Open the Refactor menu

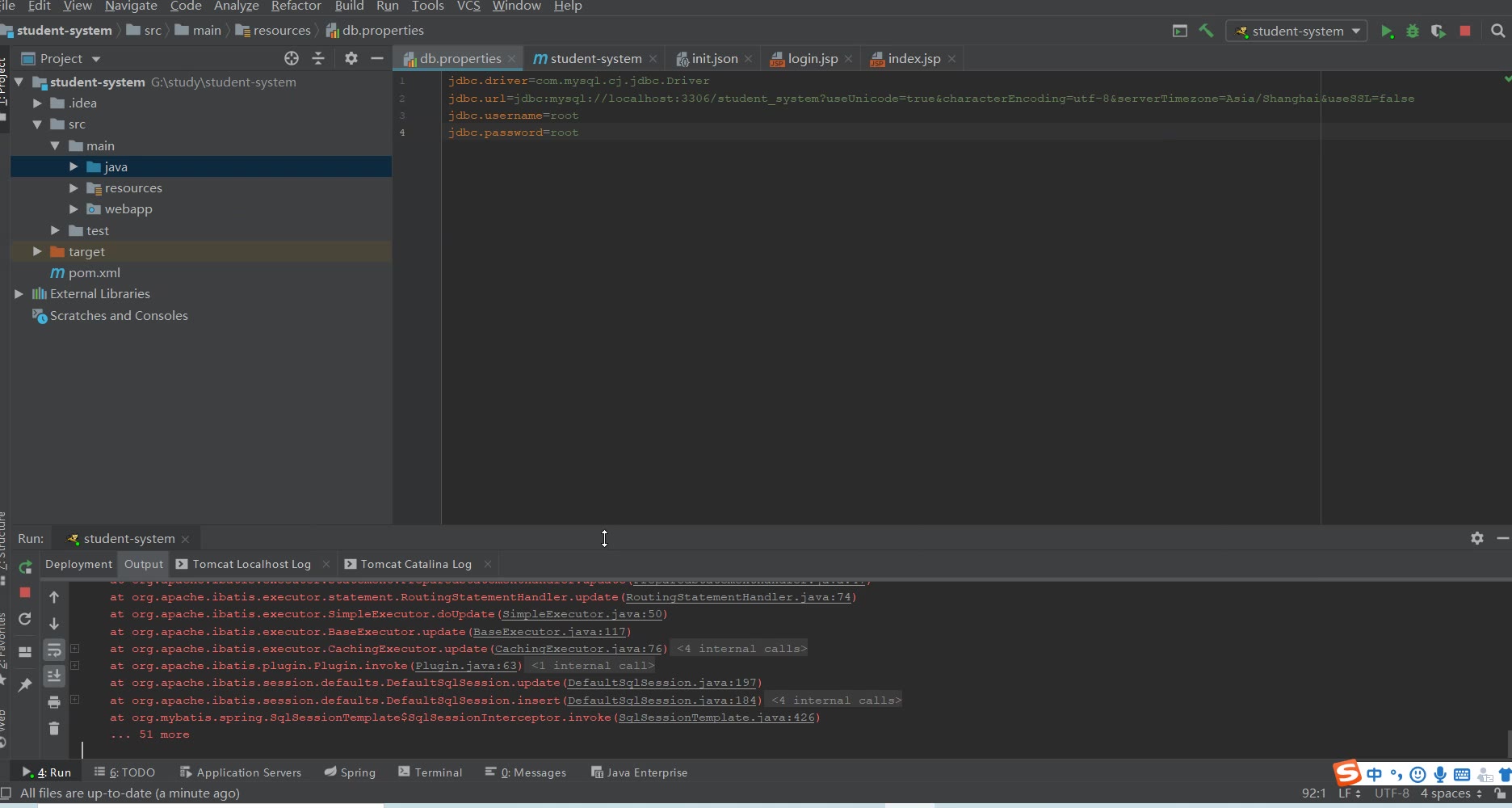(296, 6)
